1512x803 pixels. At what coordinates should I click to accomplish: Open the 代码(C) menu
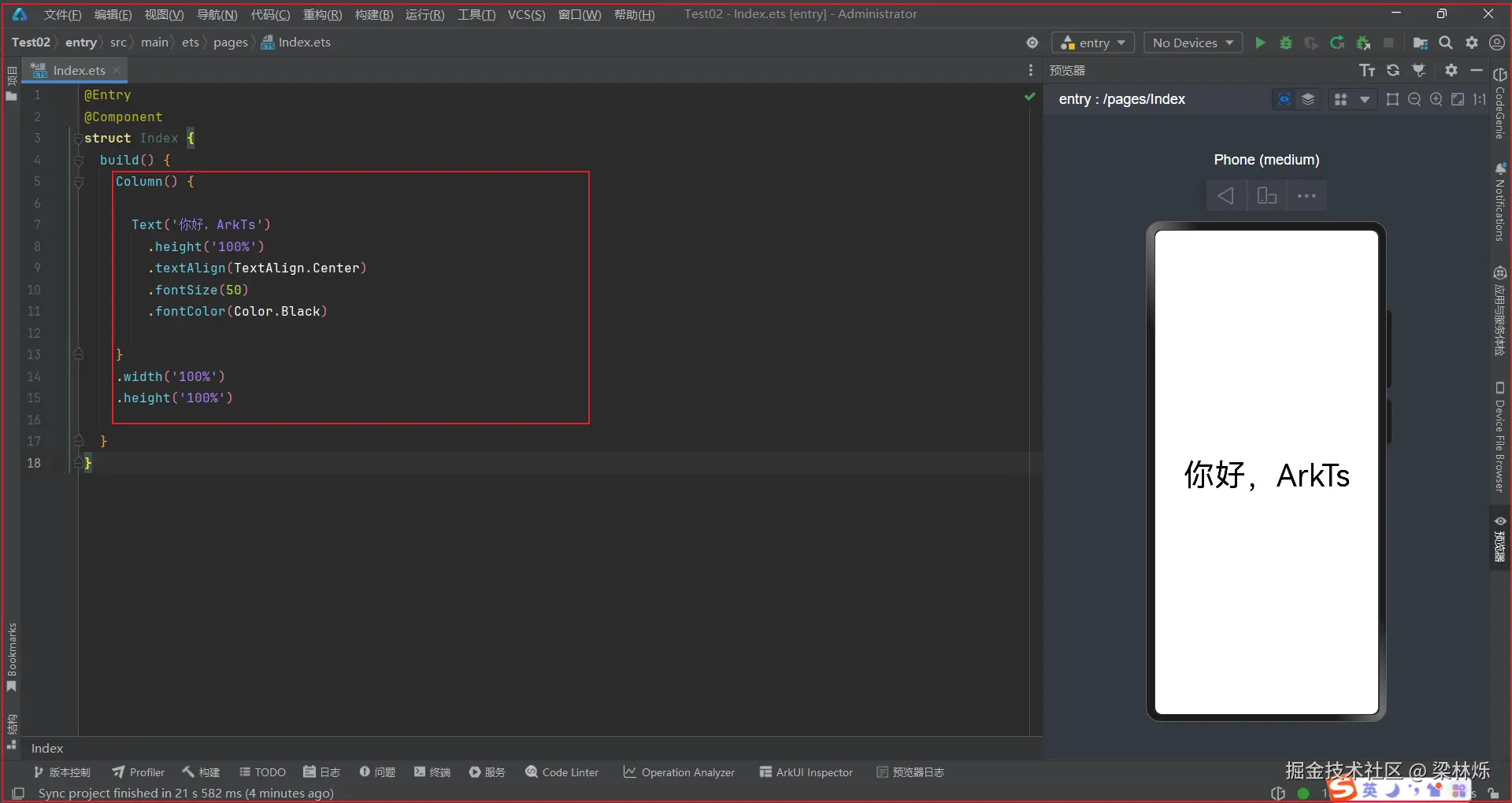(x=270, y=14)
